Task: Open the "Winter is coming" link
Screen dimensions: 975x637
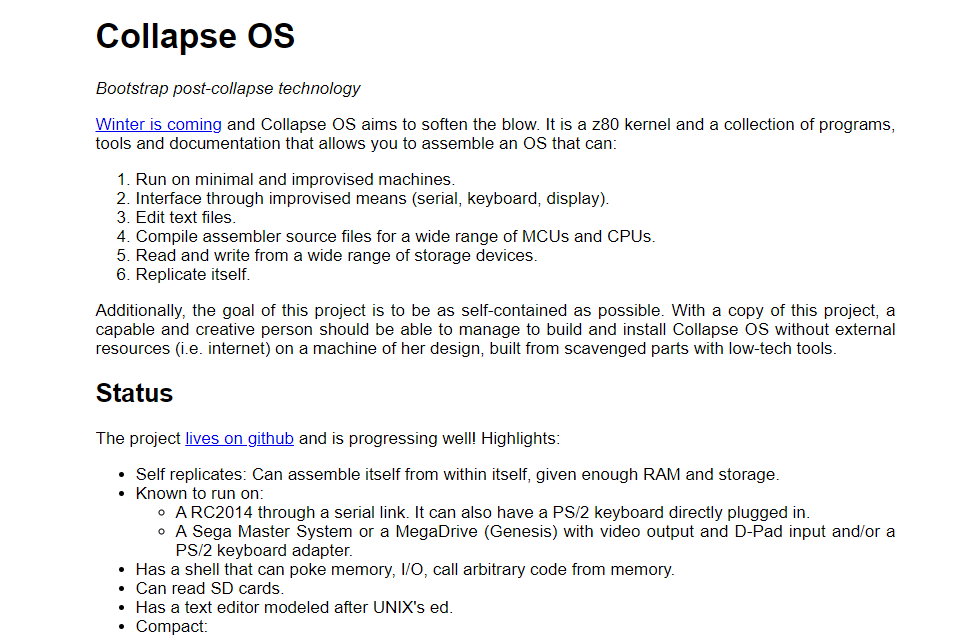Action: click(x=159, y=124)
